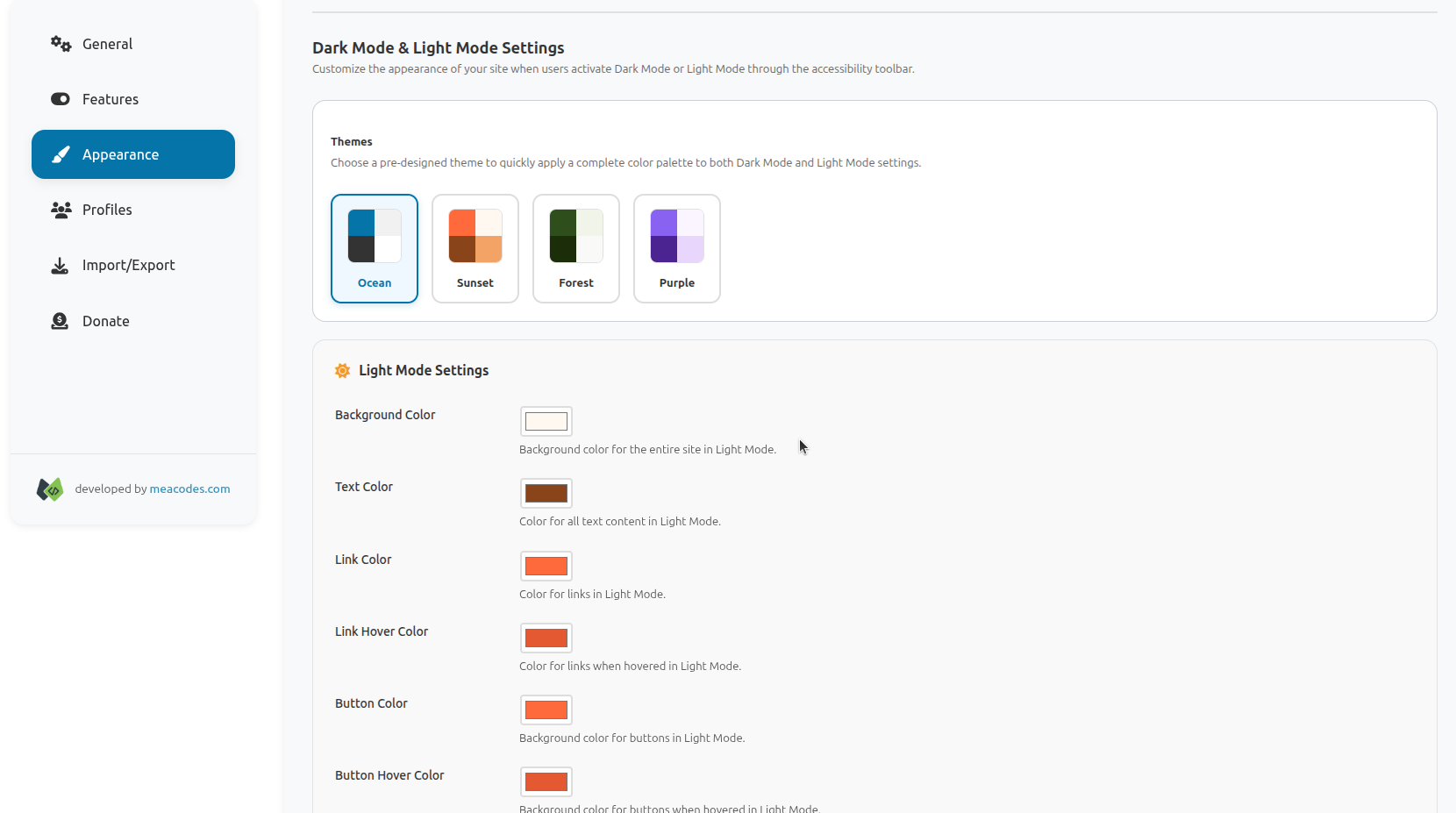Choose the Purple theme palette
Image resolution: width=1456 pixels, height=813 pixels.
pos(677,248)
